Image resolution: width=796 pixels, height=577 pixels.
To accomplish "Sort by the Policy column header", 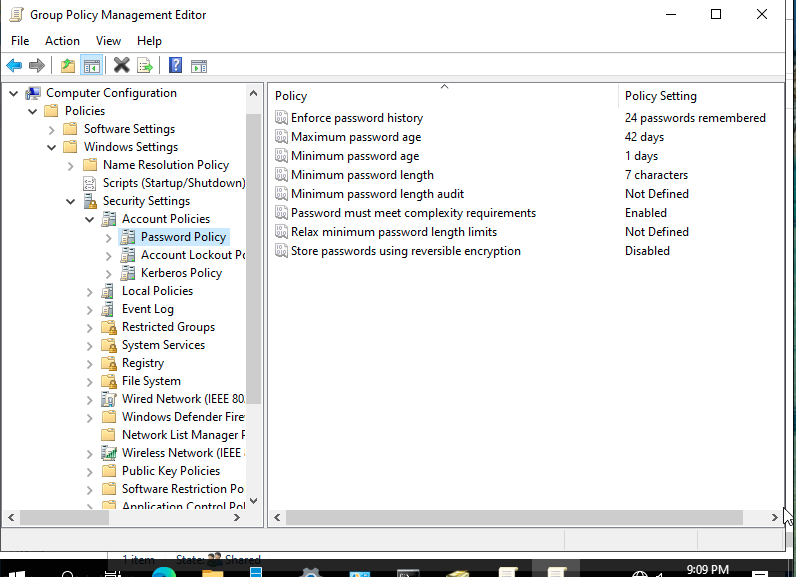I will [x=443, y=95].
